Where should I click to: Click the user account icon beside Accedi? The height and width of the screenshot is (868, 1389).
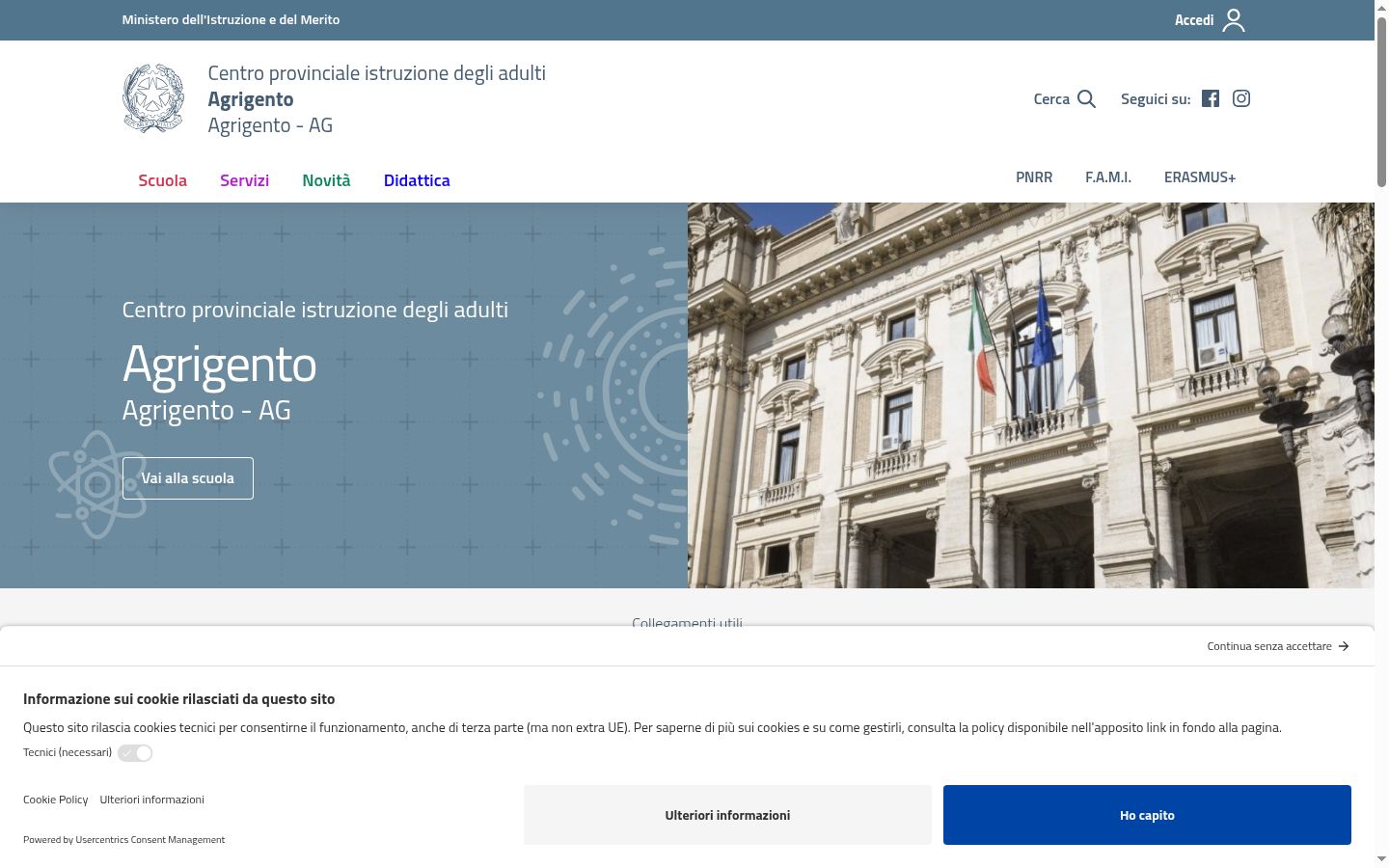[1234, 20]
